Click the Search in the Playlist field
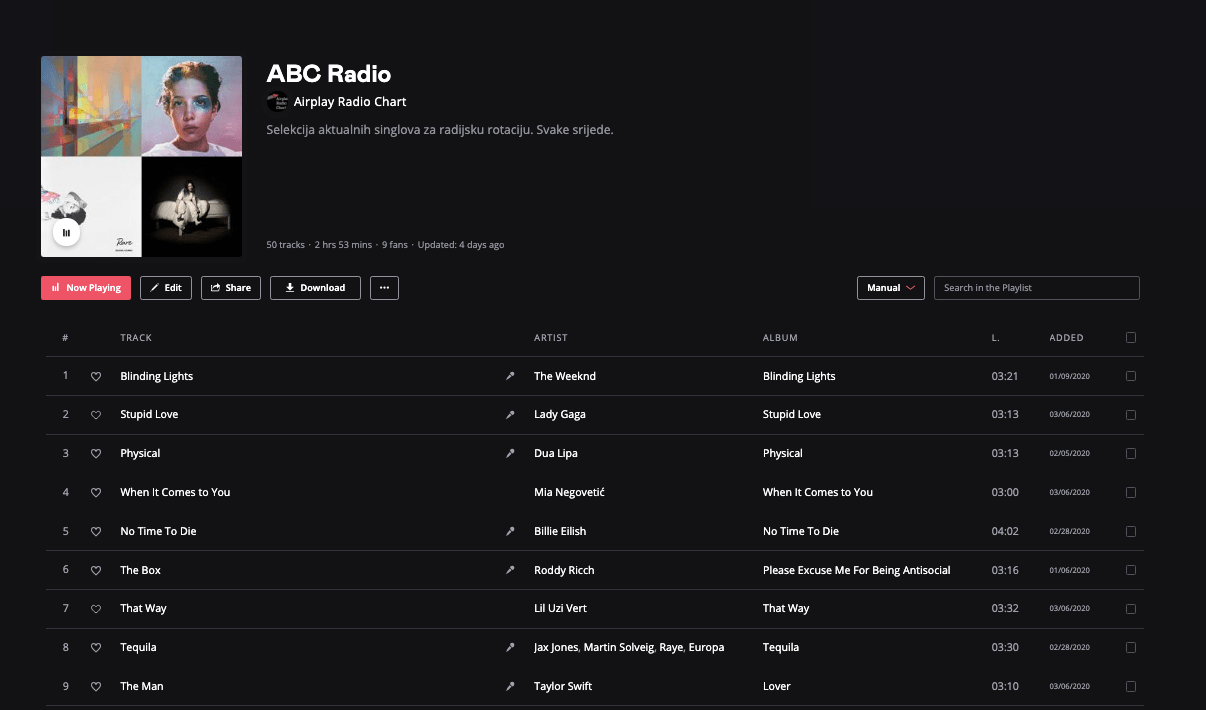This screenshot has width=1206, height=710. [1036, 288]
